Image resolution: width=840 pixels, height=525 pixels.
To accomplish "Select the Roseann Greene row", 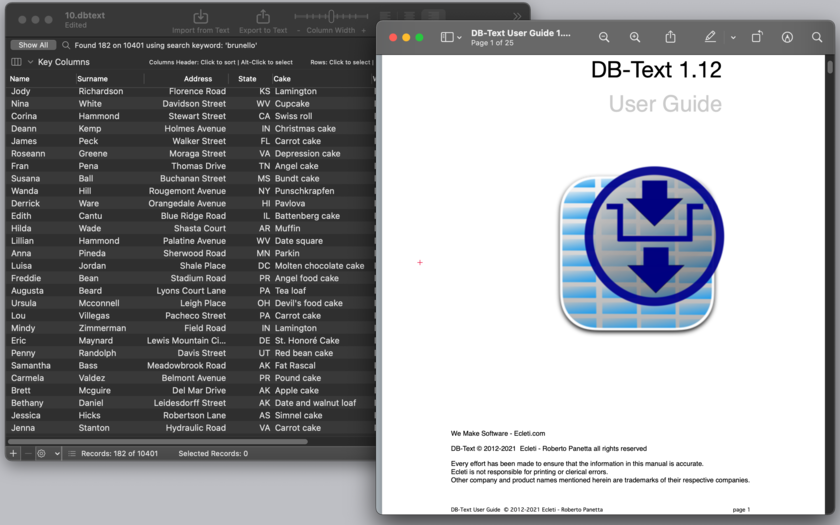I will (190, 153).
